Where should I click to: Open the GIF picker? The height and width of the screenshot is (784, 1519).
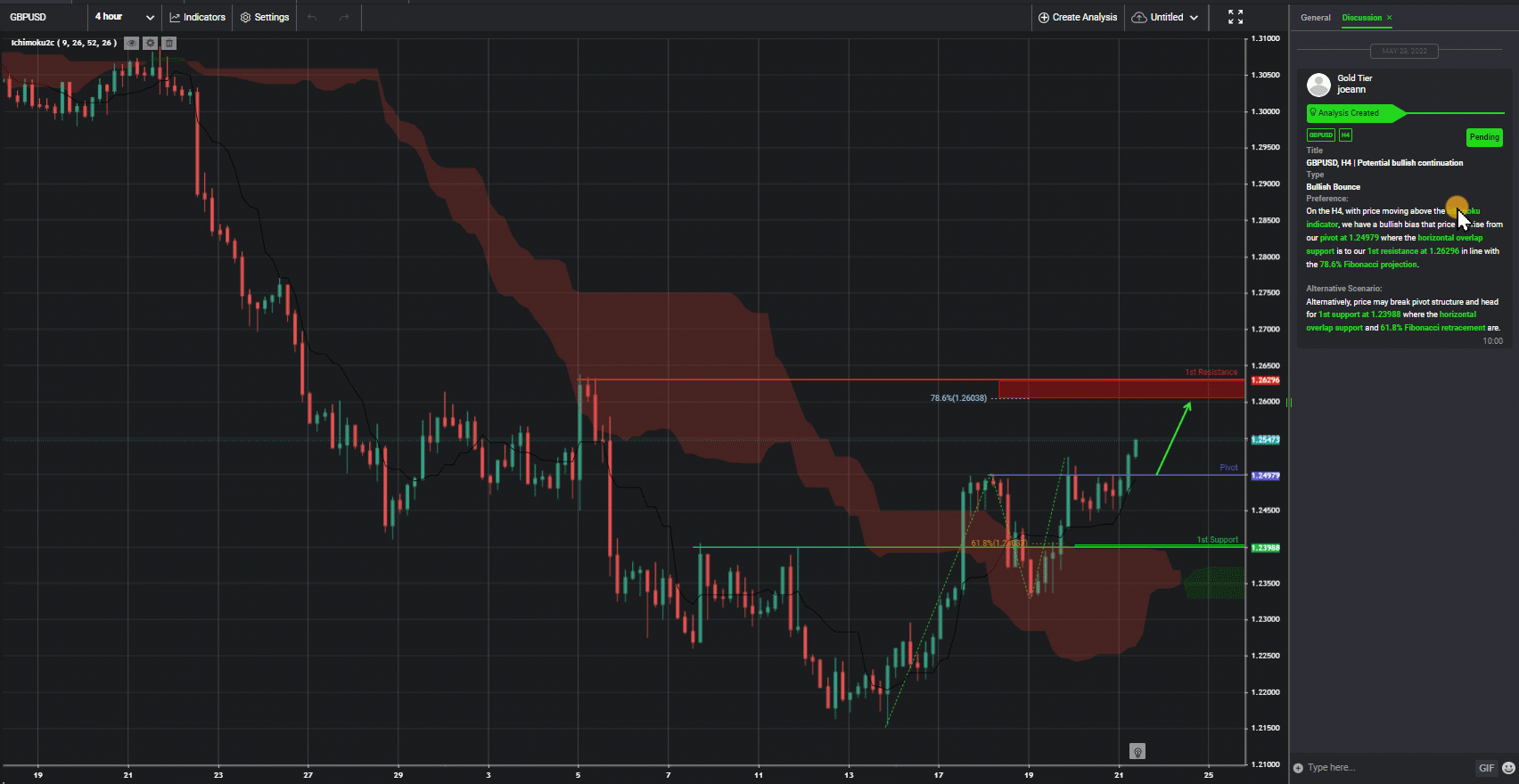[x=1486, y=768]
